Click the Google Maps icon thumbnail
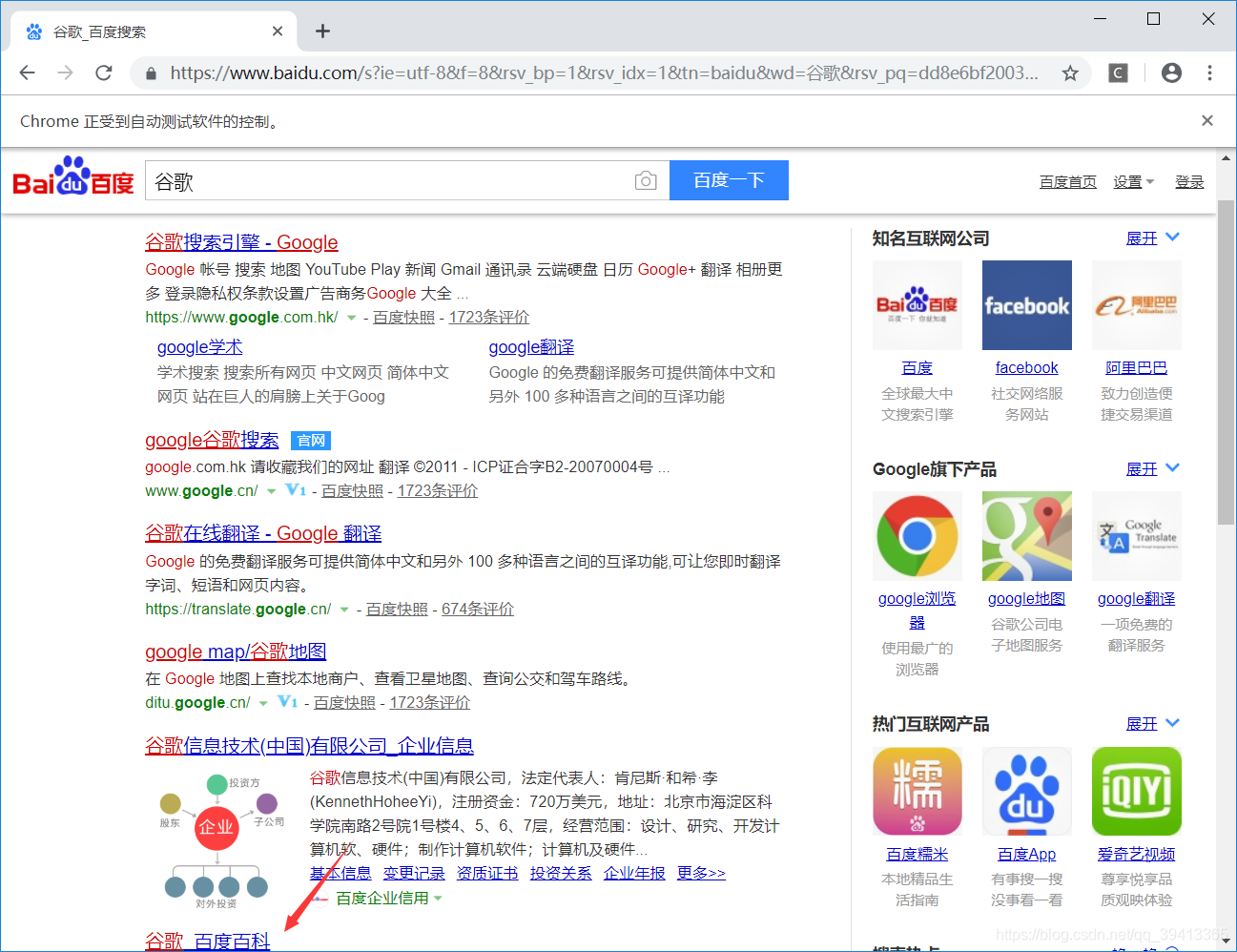Screen dimensions: 1237x952 coord(1027,536)
